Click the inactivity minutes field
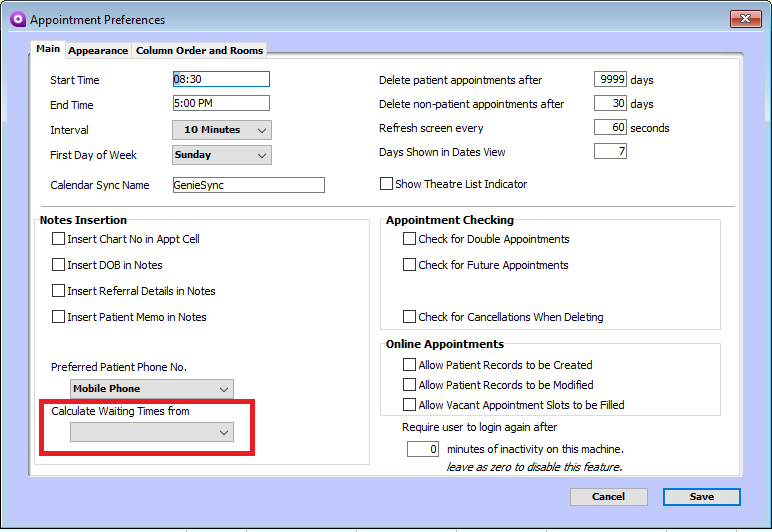Viewport: 772px width, 532px height. point(422,449)
